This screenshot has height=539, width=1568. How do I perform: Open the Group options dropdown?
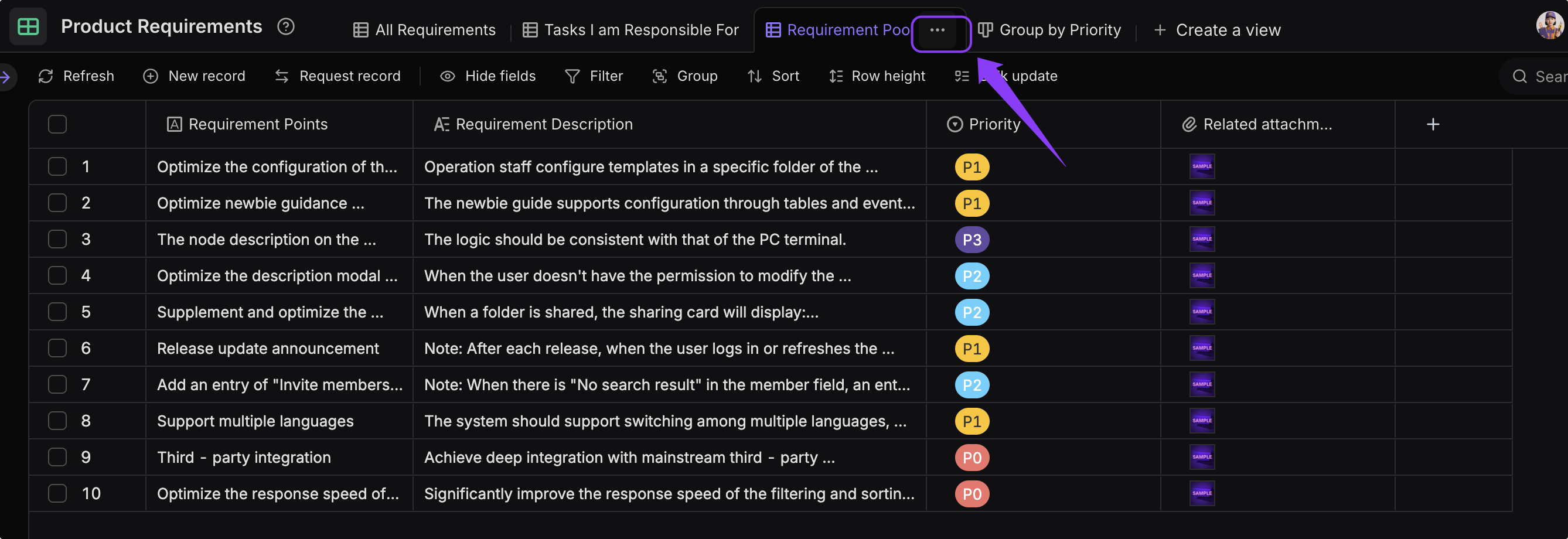click(685, 76)
